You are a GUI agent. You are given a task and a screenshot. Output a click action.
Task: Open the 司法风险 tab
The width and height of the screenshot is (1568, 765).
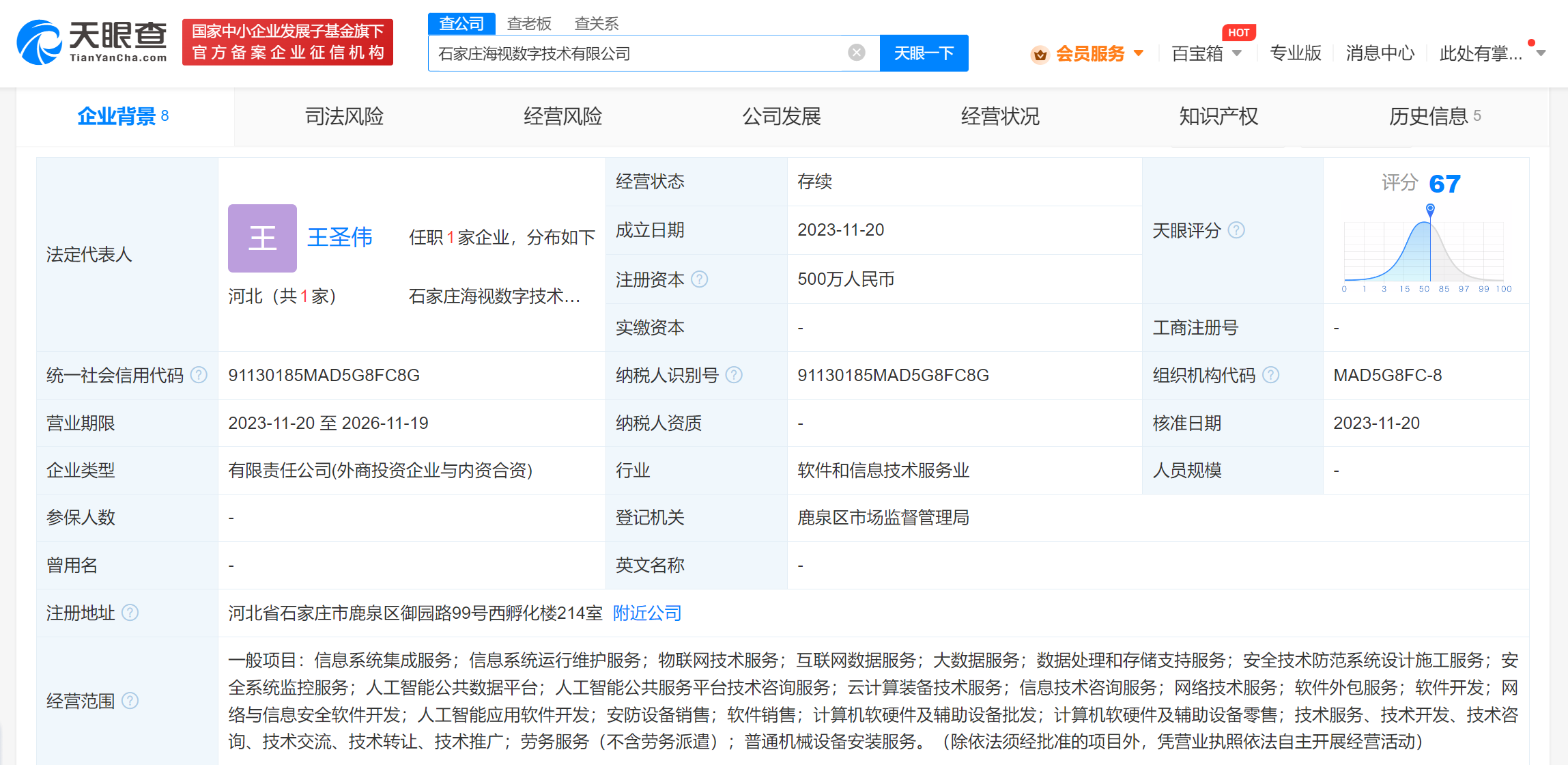pyautogui.click(x=344, y=117)
